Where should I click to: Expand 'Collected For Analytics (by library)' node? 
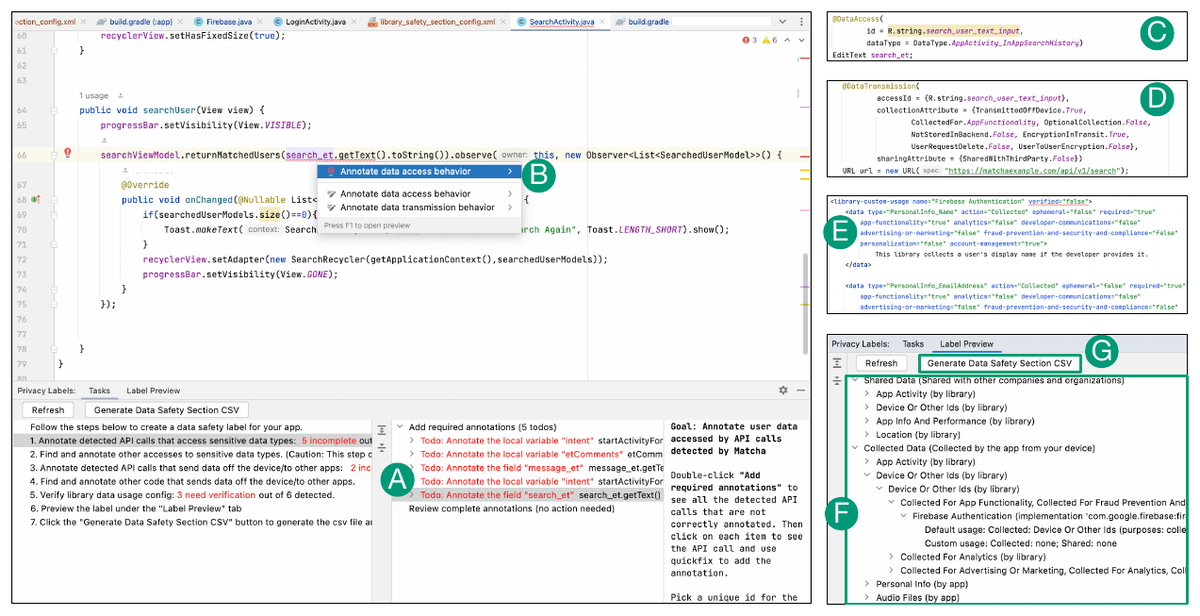pos(892,557)
